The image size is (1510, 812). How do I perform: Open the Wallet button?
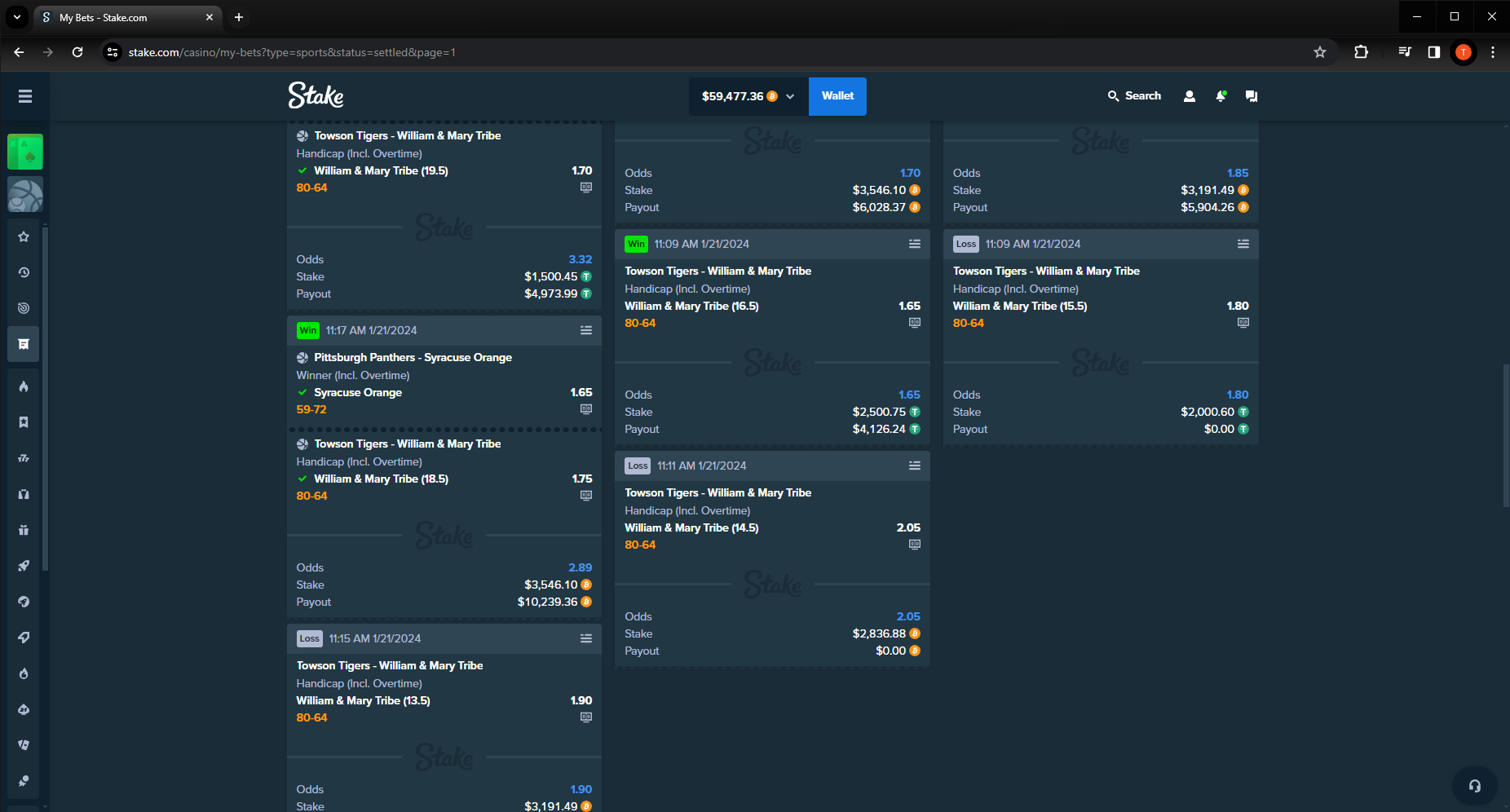coord(837,96)
